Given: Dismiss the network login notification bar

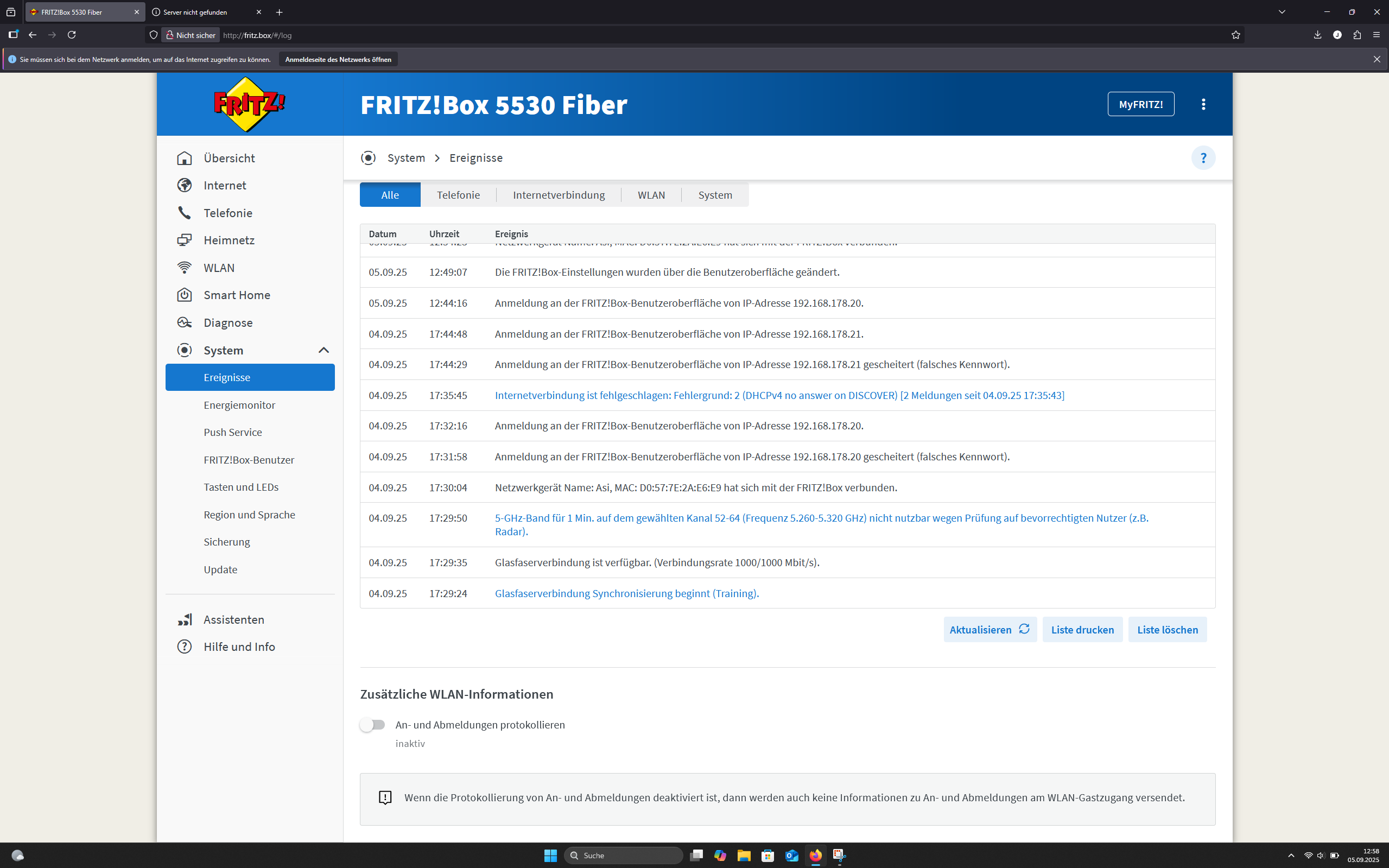Looking at the screenshot, I should click(1377, 59).
